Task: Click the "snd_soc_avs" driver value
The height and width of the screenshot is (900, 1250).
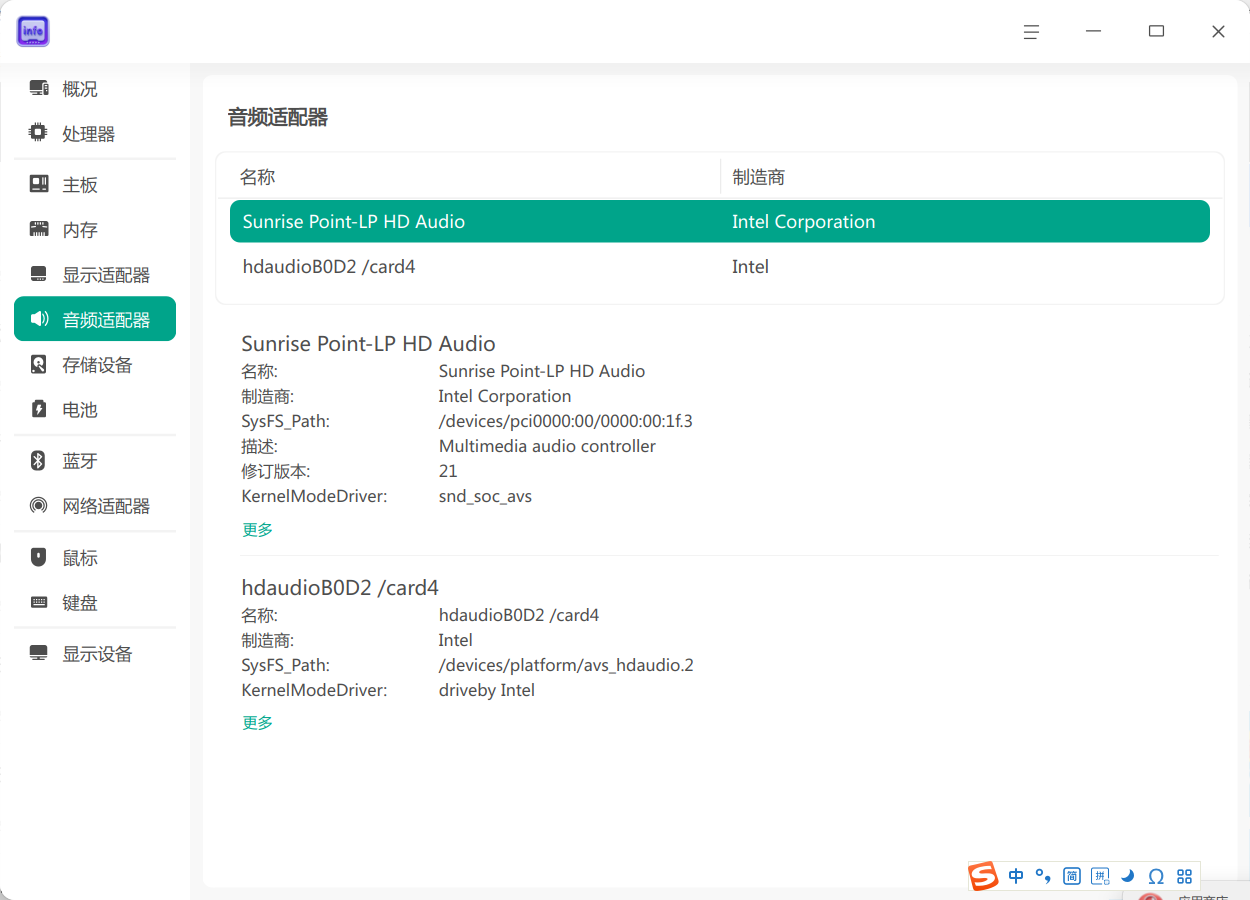Action: point(485,496)
